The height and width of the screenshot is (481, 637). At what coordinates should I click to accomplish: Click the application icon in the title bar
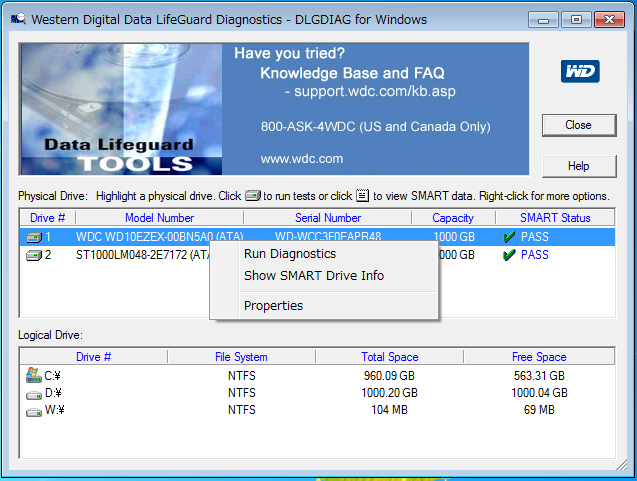click(x=18, y=19)
